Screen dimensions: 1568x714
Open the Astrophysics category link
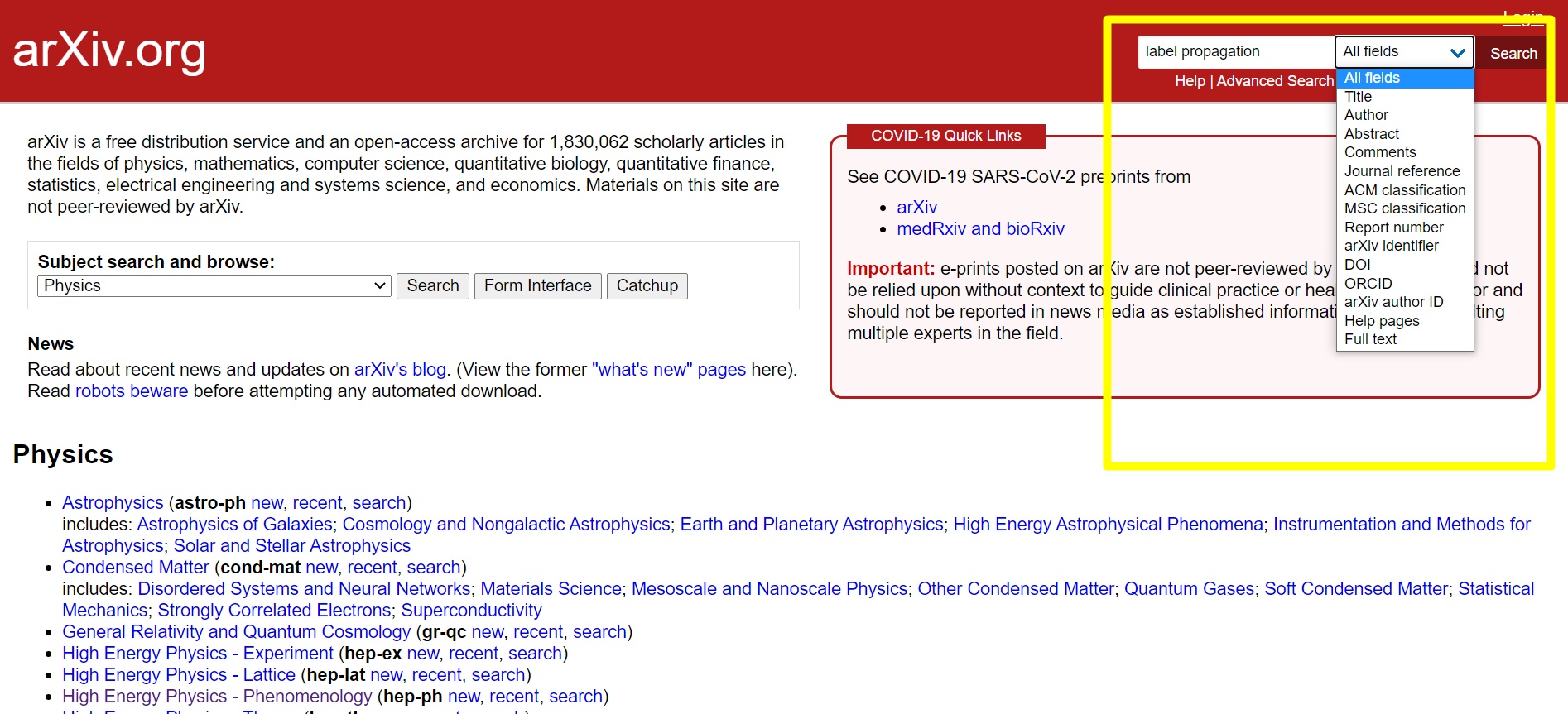113,503
